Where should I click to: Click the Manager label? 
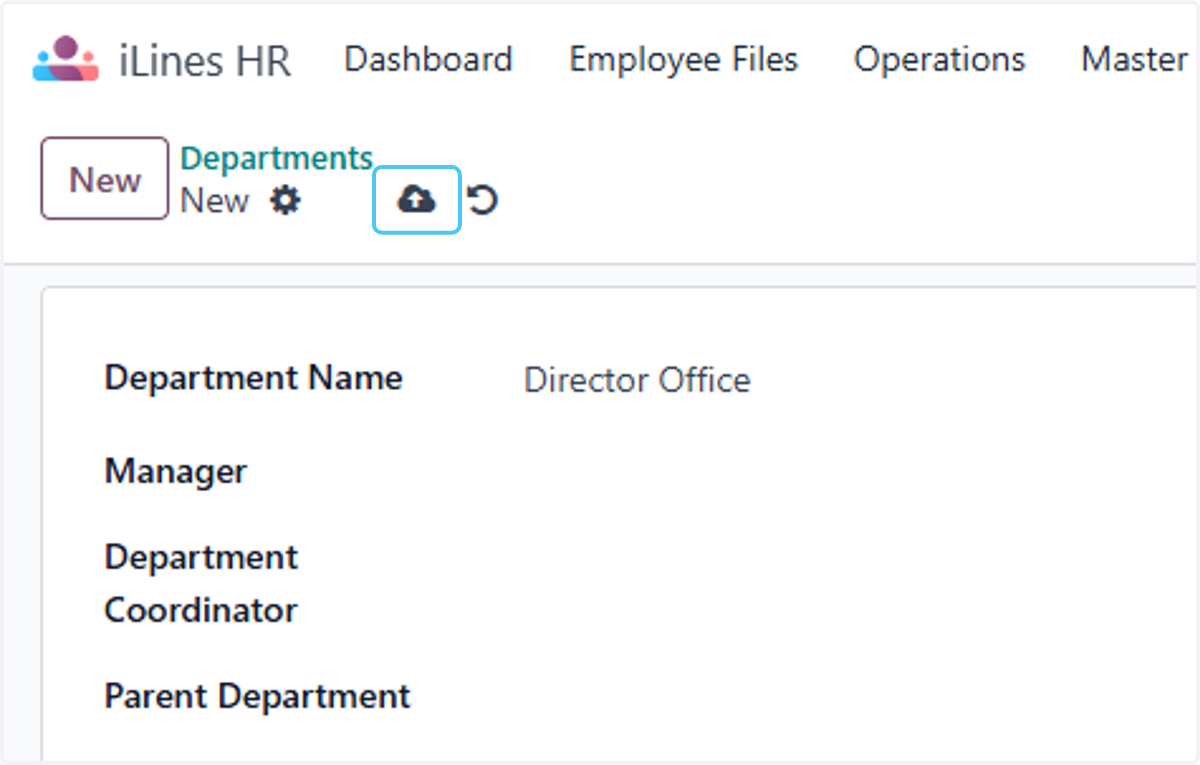(x=175, y=471)
